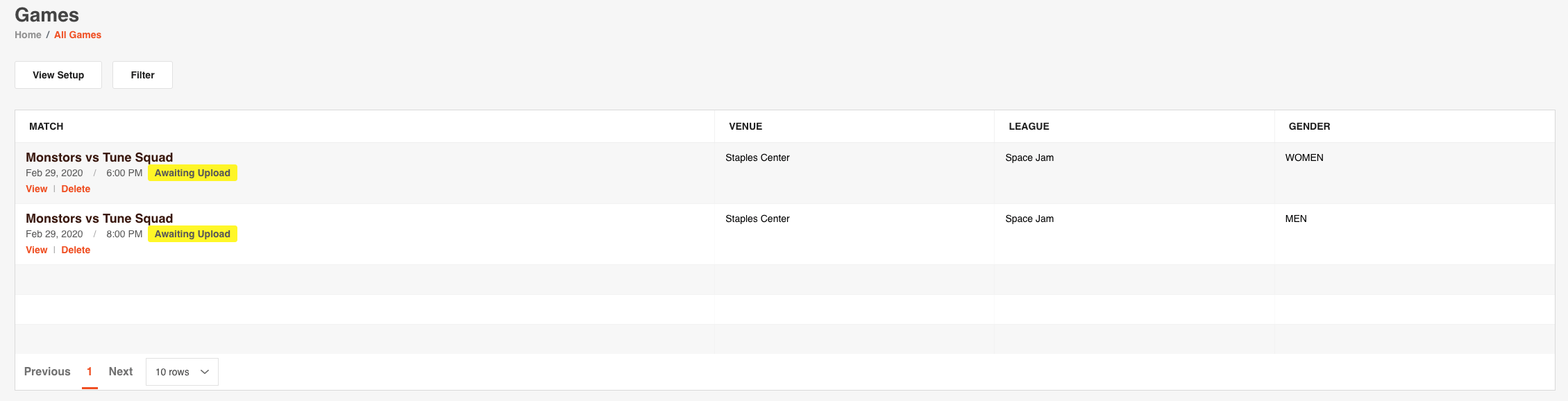Open the women's Monstors vs Tune Squad title
Viewport: 1568px width, 401px height.
[x=99, y=157]
